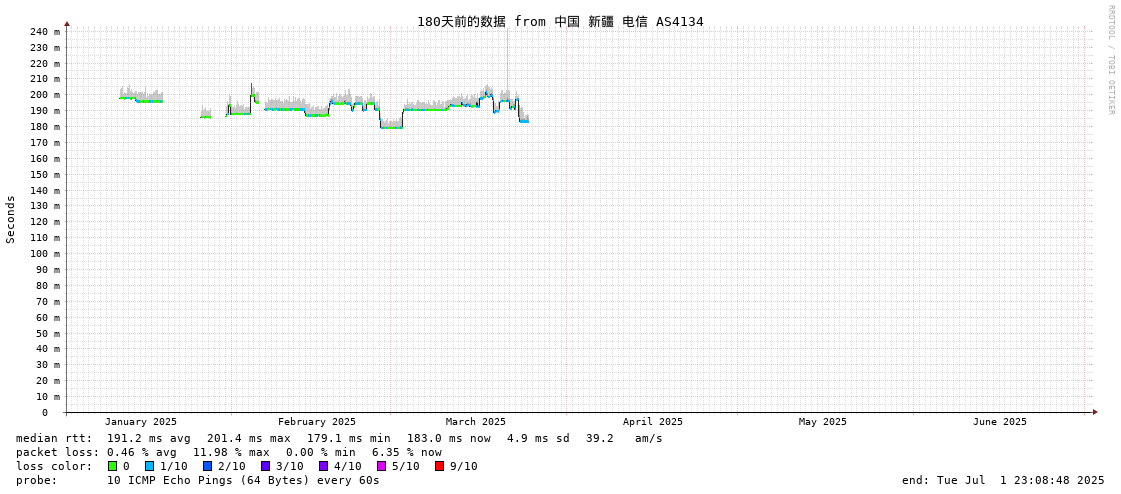Click the 100 m y-axis value
The width and height of the screenshot is (1121, 494).
44,253
